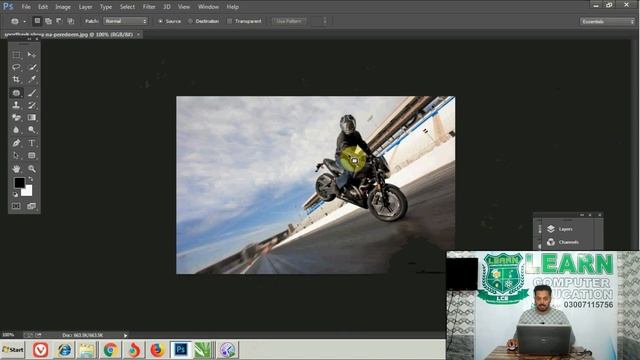Viewport: 640px width, 360px height.
Task: Click the Photoshop Ps logo icon
Action: click(x=8, y=7)
